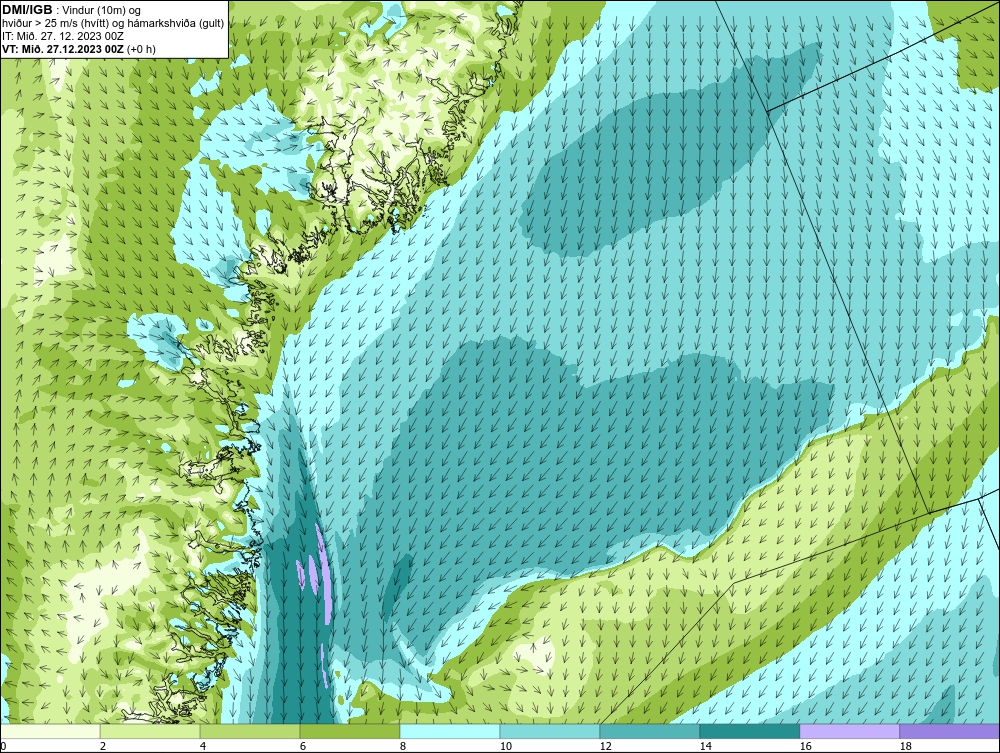
Task: Click the legend scale label '18'
Action: 905,746
